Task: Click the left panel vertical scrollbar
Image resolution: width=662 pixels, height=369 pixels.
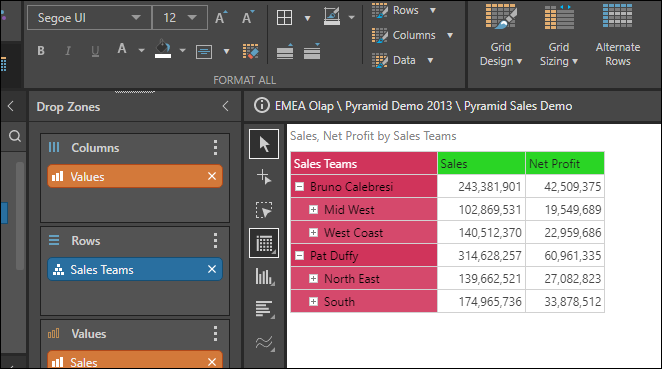Action: coord(19,215)
